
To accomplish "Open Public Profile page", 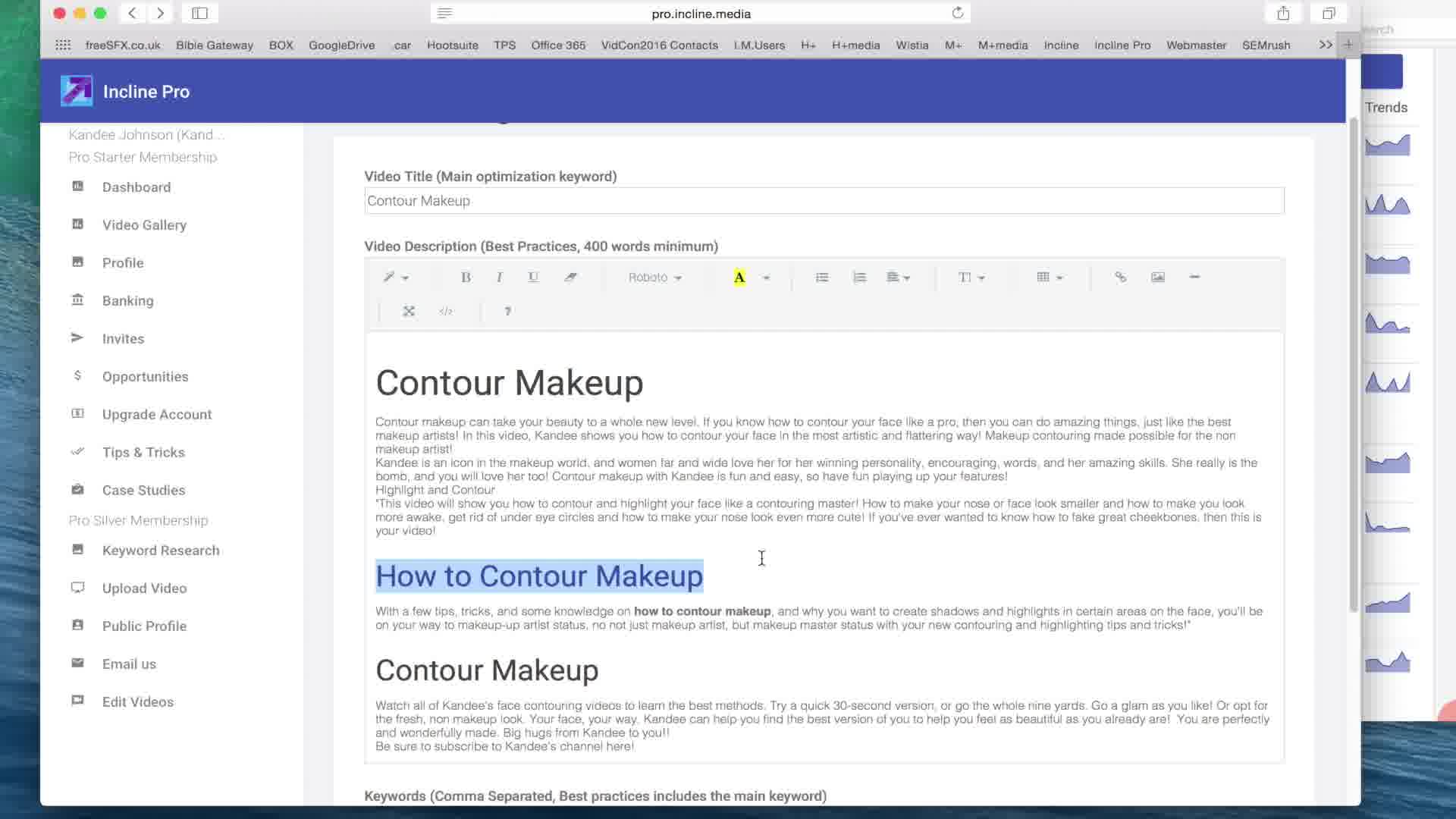I will click(x=144, y=626).
